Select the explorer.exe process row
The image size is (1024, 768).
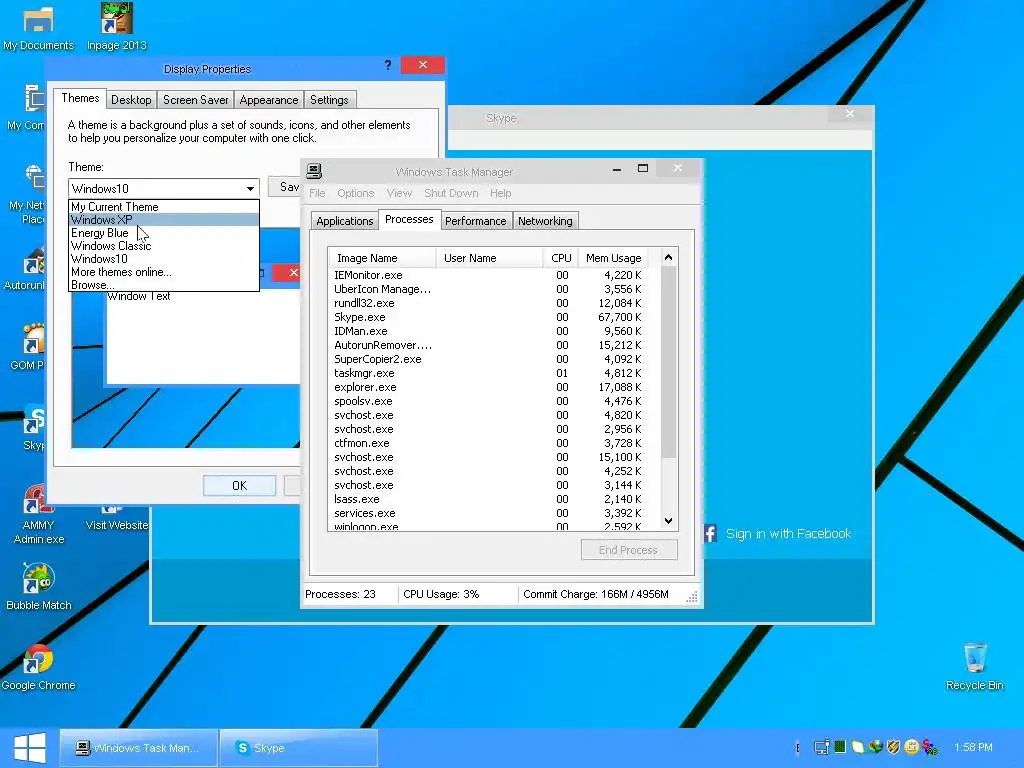488,387
